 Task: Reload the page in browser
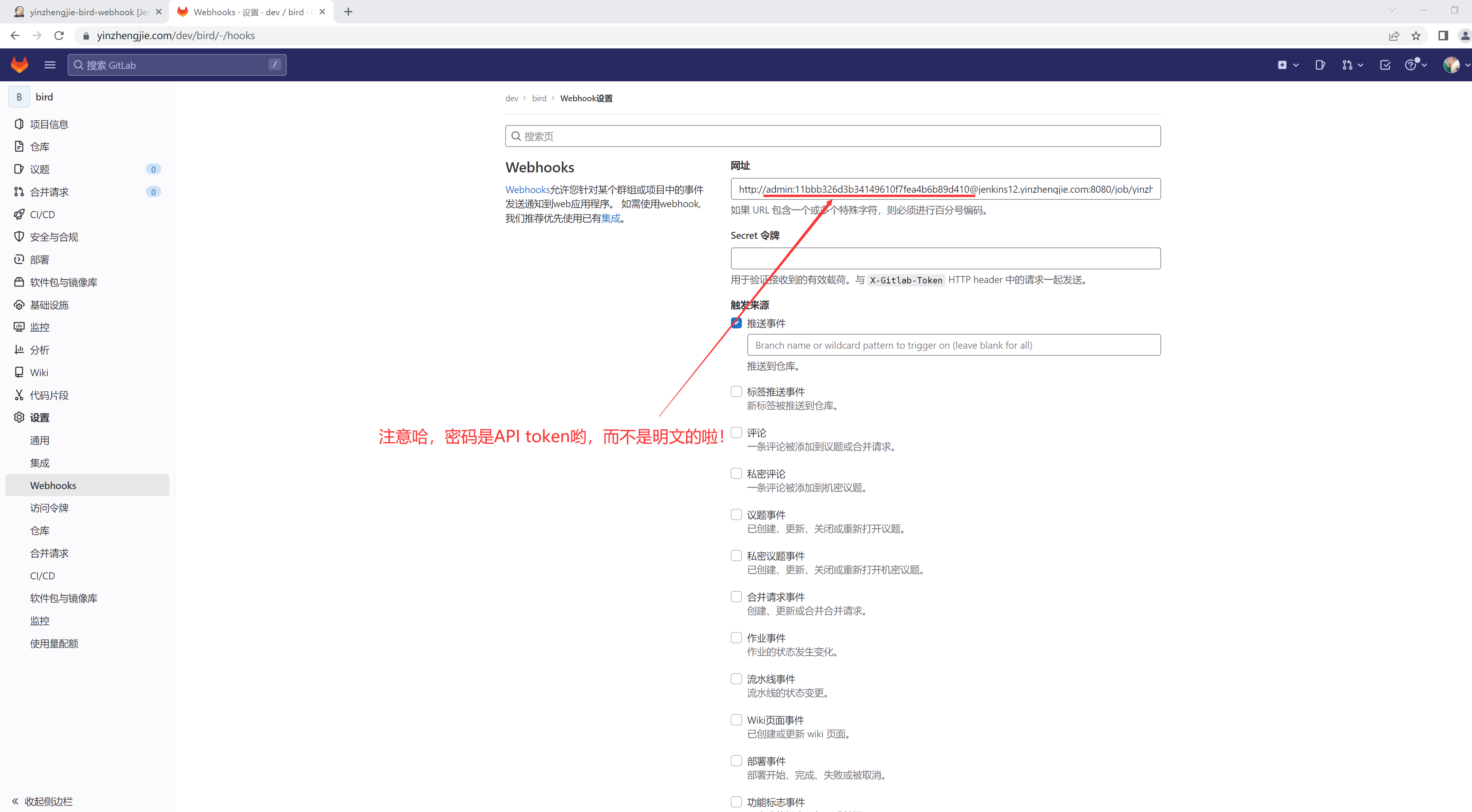pyautogui.click(x=59, y=36)
